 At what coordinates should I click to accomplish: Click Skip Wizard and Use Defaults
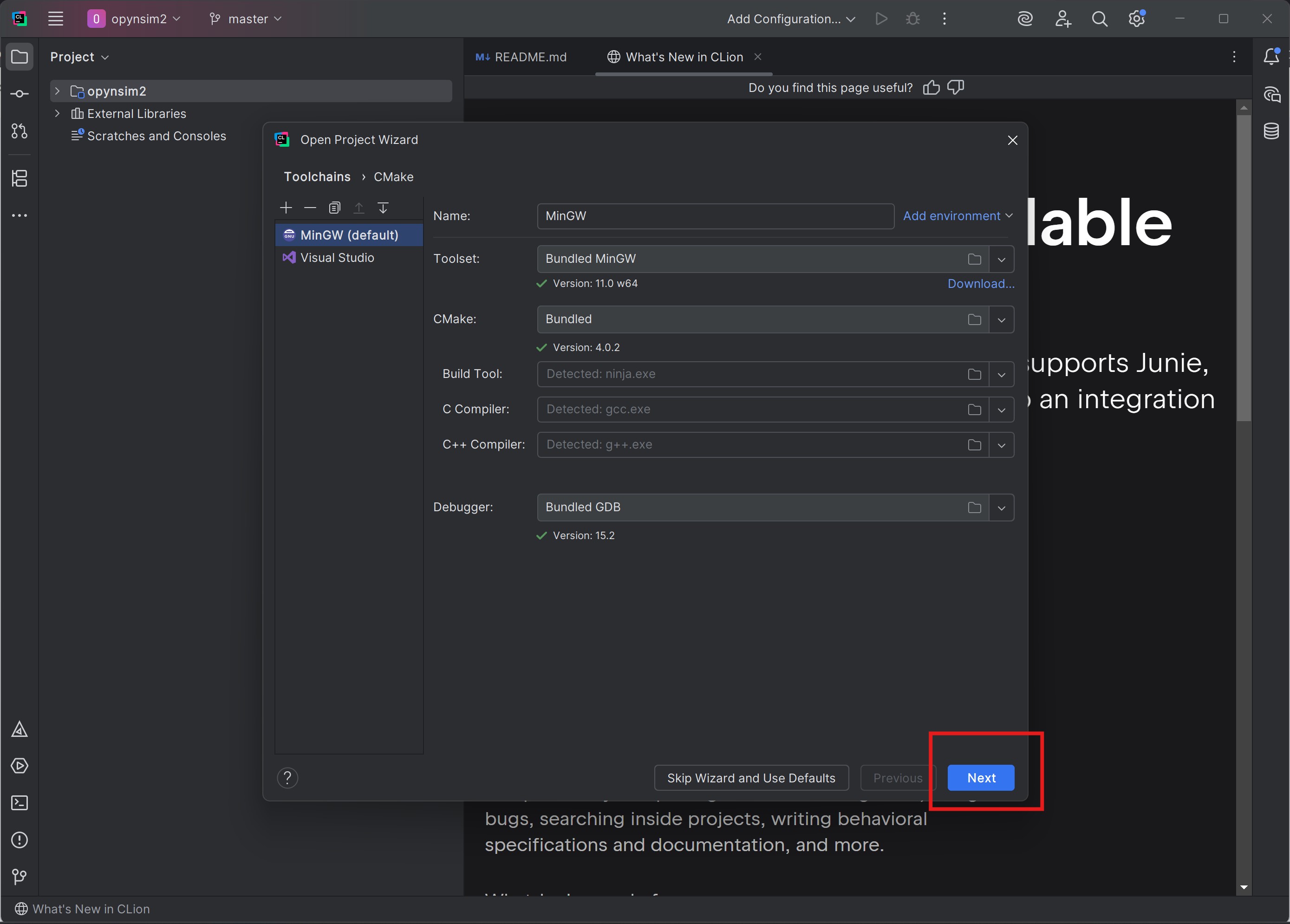click(751, 778)
